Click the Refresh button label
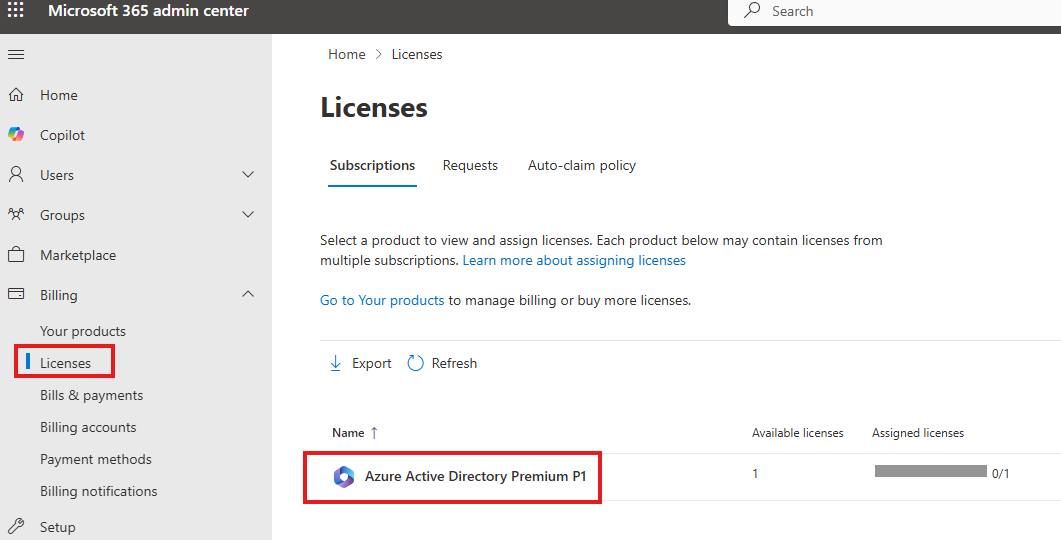Viewport: 1061px width, 540px height. pyautogui.click(x=454, y=363)
